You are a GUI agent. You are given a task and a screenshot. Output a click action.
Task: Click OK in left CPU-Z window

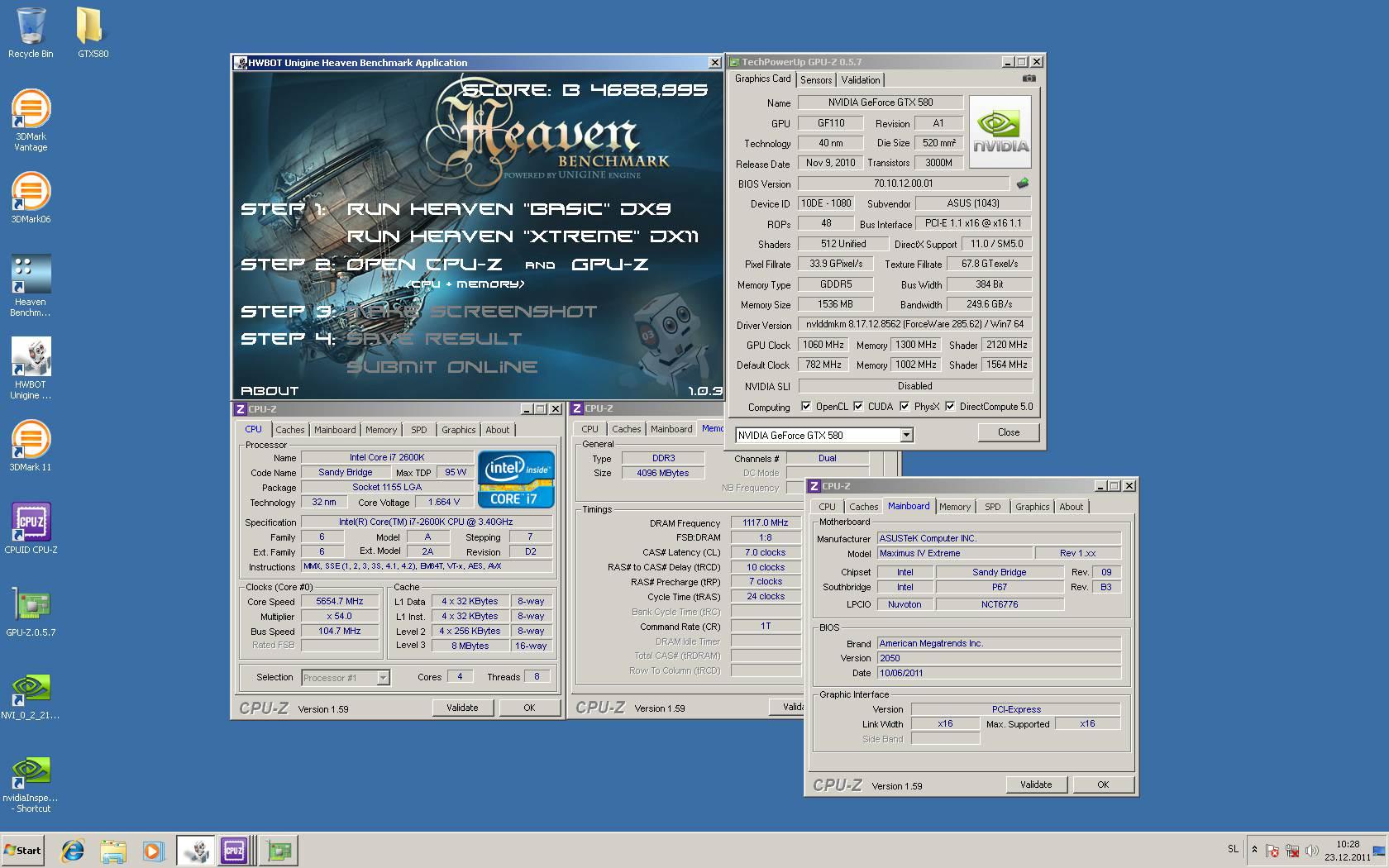pyautogui.click(x=529, y=708)
